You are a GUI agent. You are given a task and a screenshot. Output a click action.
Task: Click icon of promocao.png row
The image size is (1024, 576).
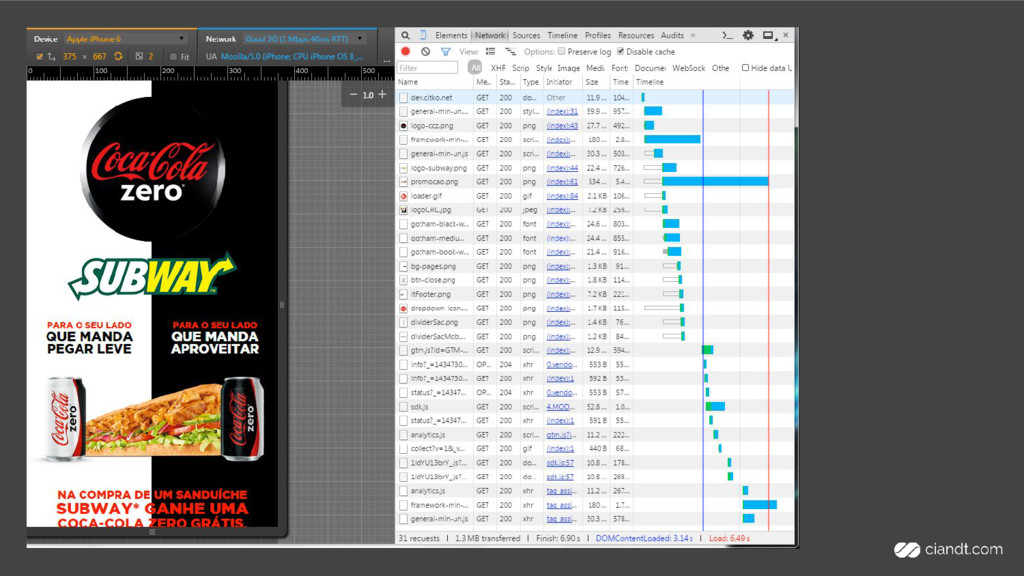coord(404,182)
